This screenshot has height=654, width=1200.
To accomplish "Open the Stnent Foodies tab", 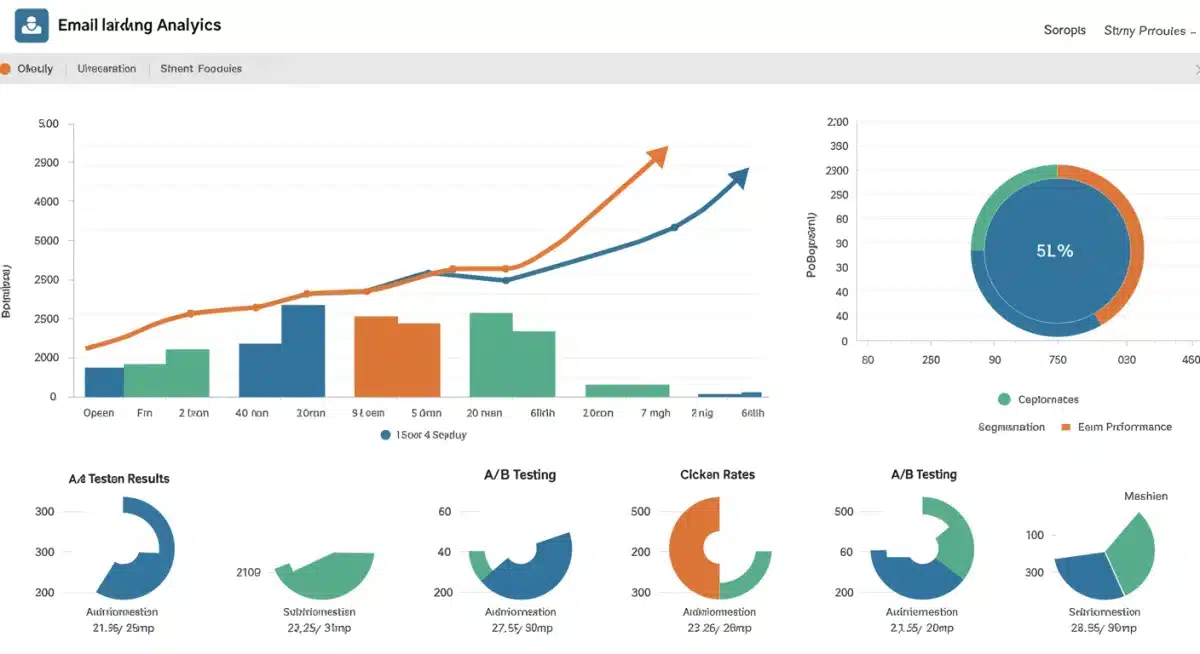I will tap(200, 68).
